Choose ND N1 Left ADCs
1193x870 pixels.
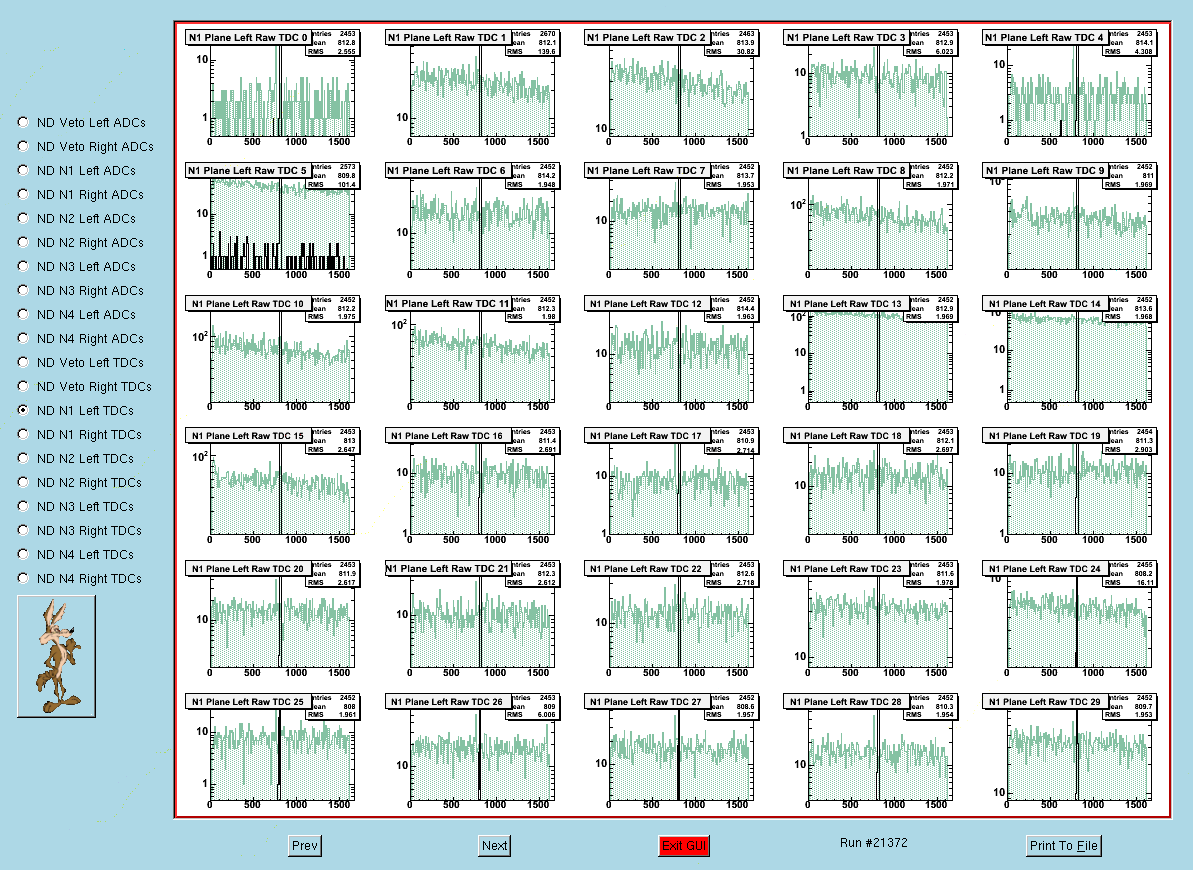[24, 170]
